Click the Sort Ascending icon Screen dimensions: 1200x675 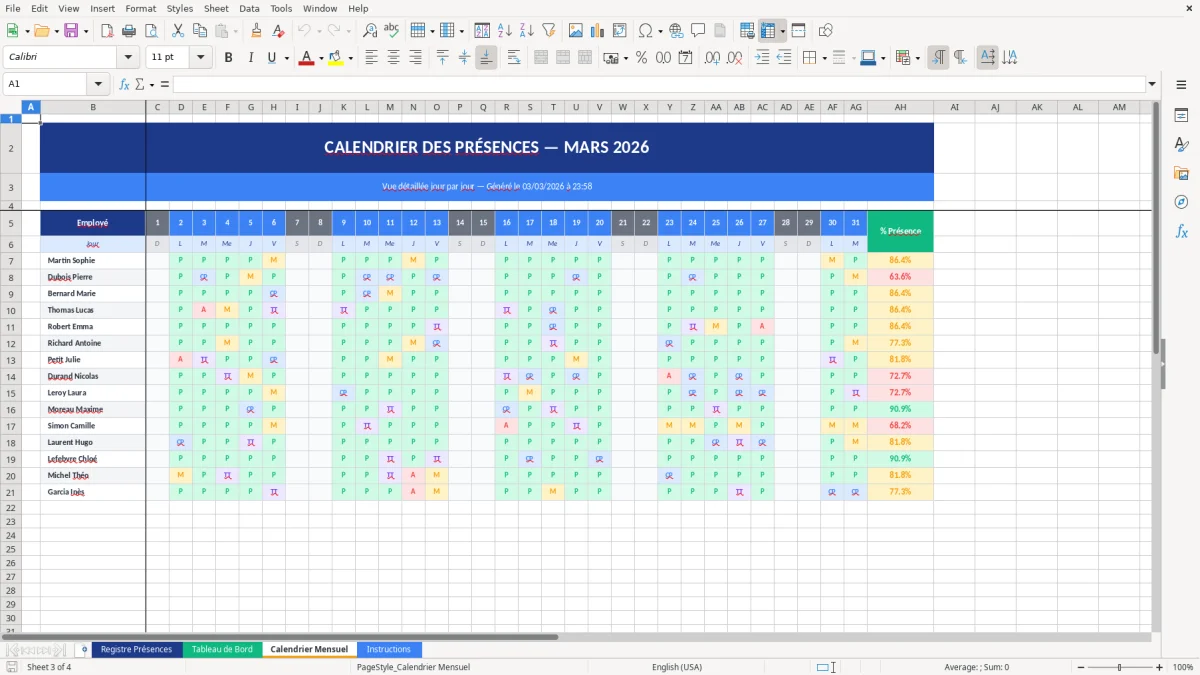(505, 31)
